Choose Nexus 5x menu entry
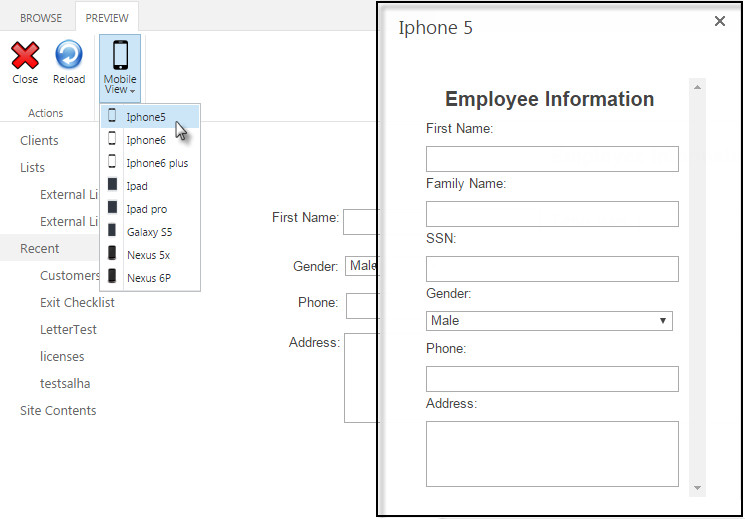Screen dimensions: 745x519 pyautogui.click(x=150, y=254)
